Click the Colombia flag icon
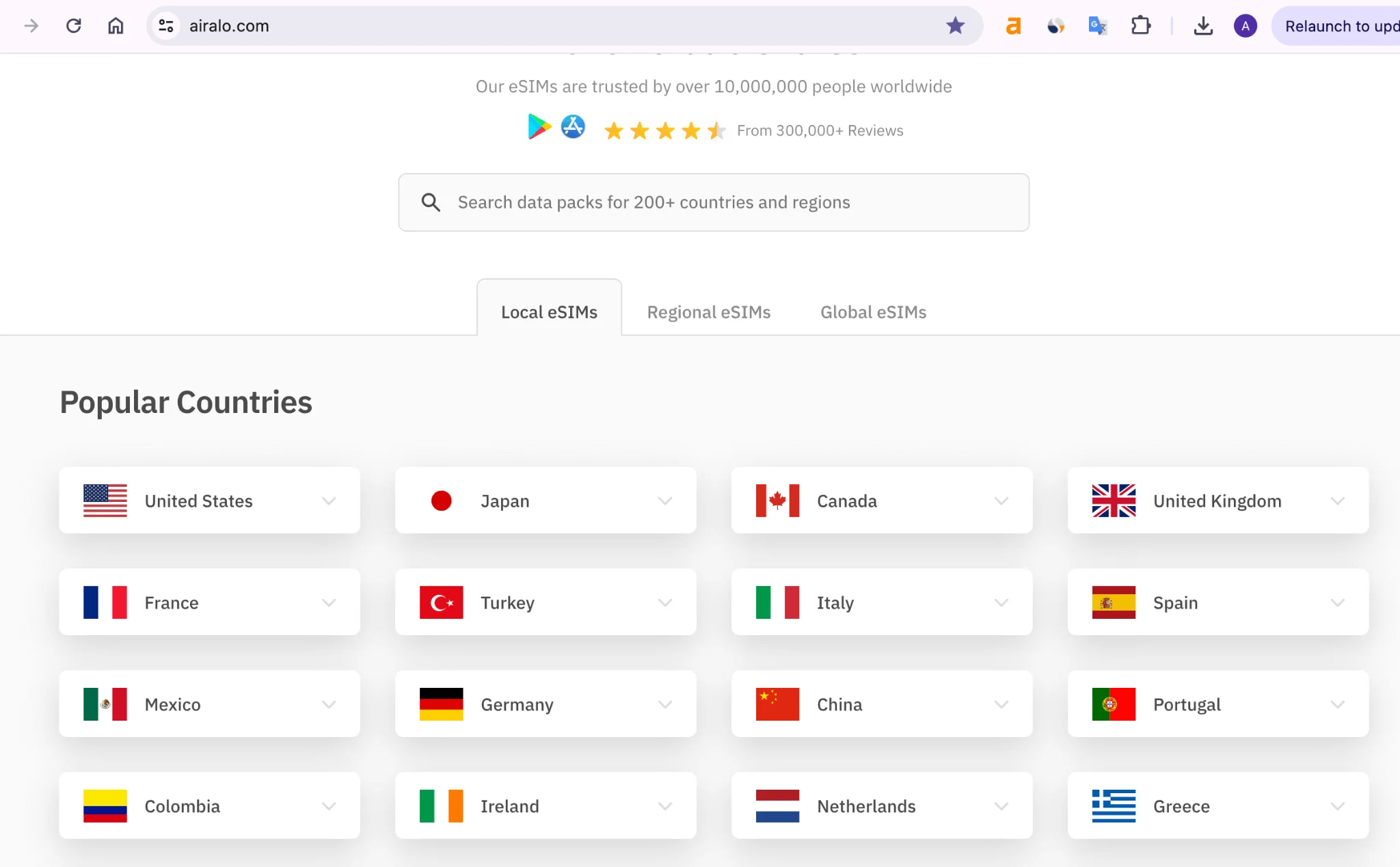The height and width of the screenshot is (867, 1400). [x=105, y=806]
